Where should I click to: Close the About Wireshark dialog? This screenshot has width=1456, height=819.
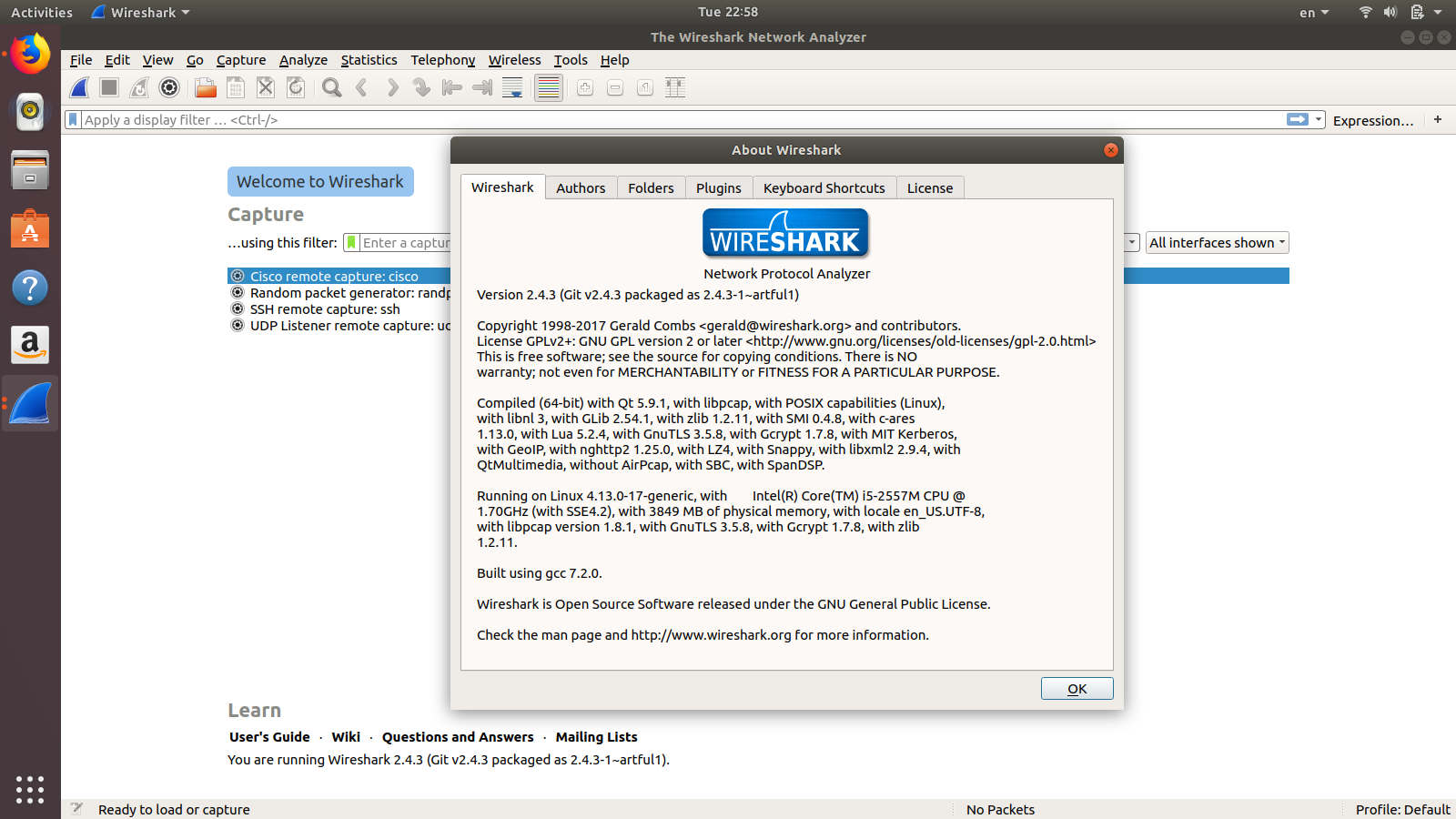point(1110,150)
